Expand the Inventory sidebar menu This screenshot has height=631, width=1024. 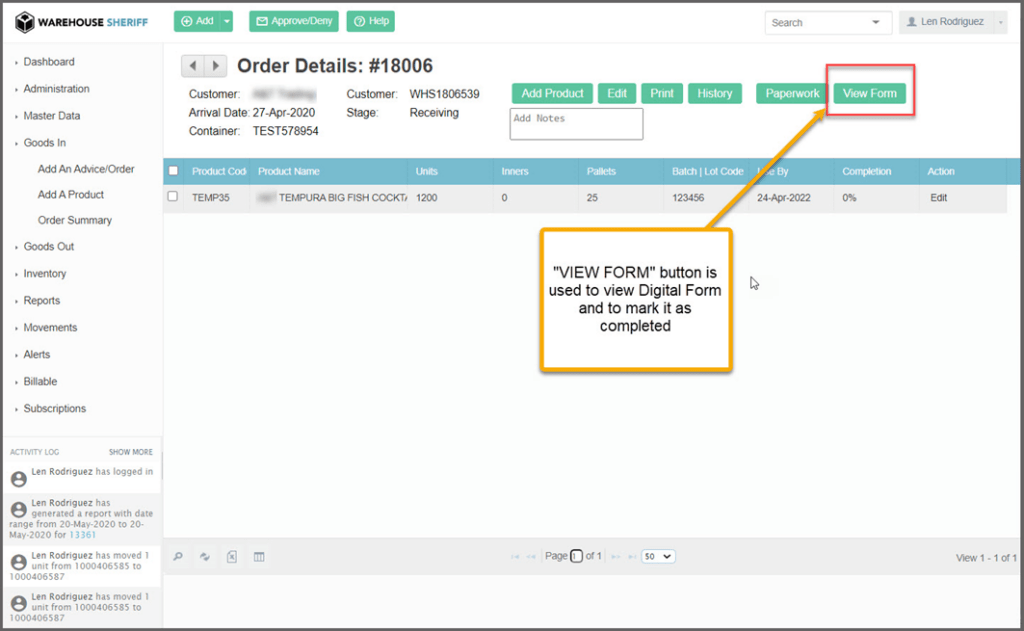45,273
